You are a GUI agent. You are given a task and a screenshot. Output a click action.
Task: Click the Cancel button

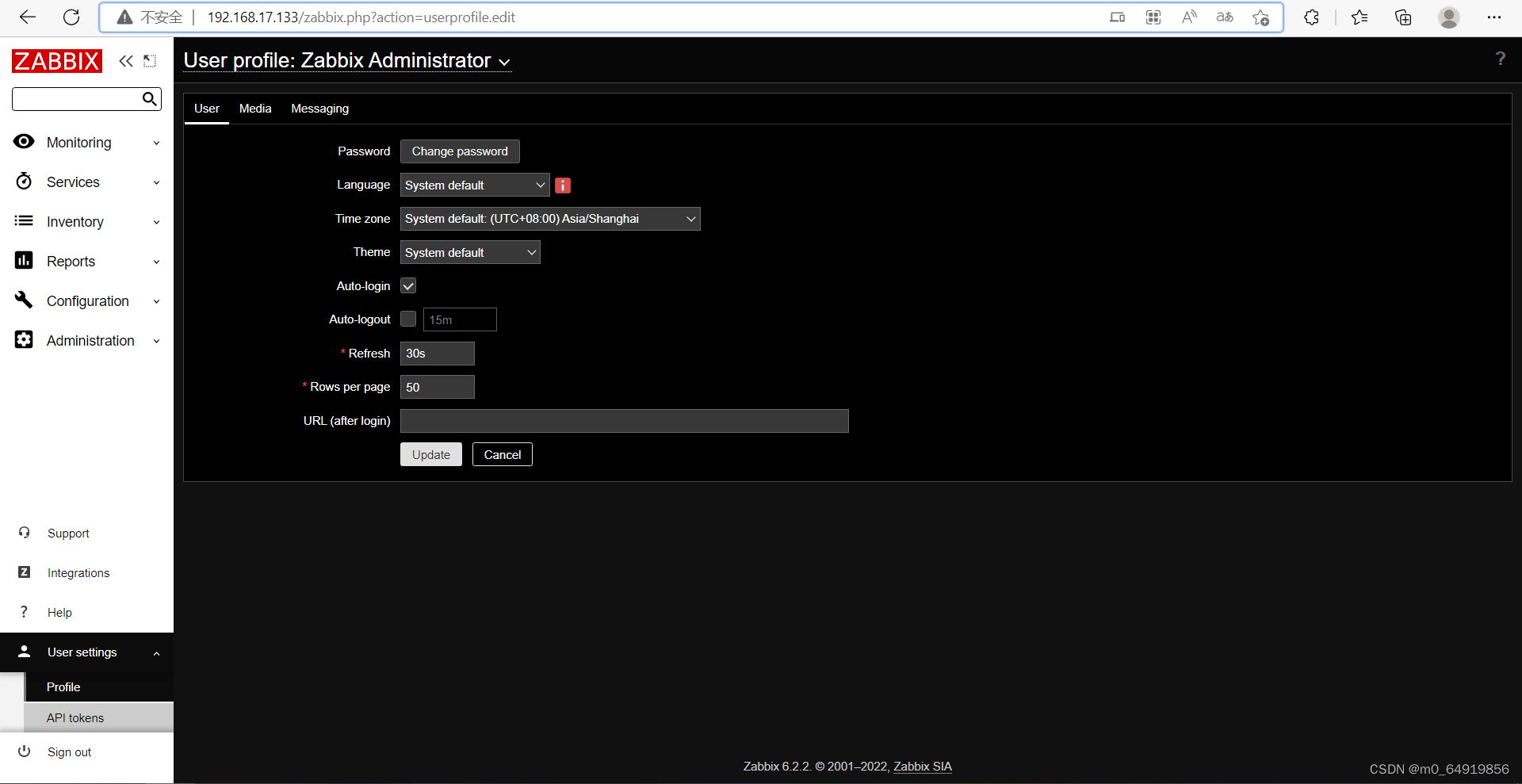click(x=503, y=454)
